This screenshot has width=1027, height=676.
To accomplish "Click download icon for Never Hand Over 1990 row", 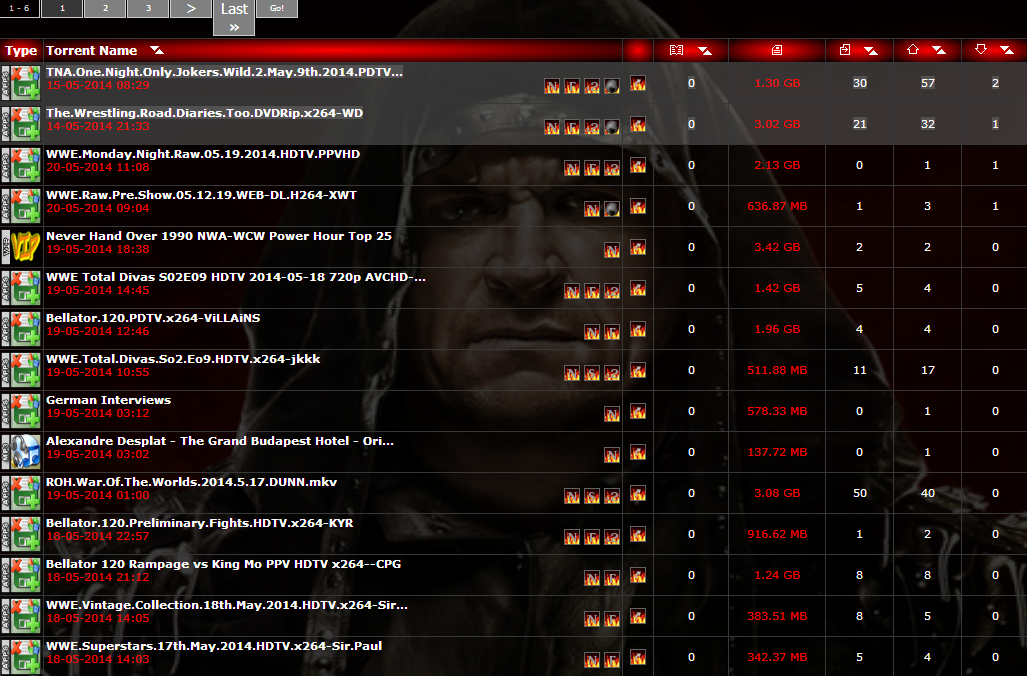I will (x=637, y=247).
